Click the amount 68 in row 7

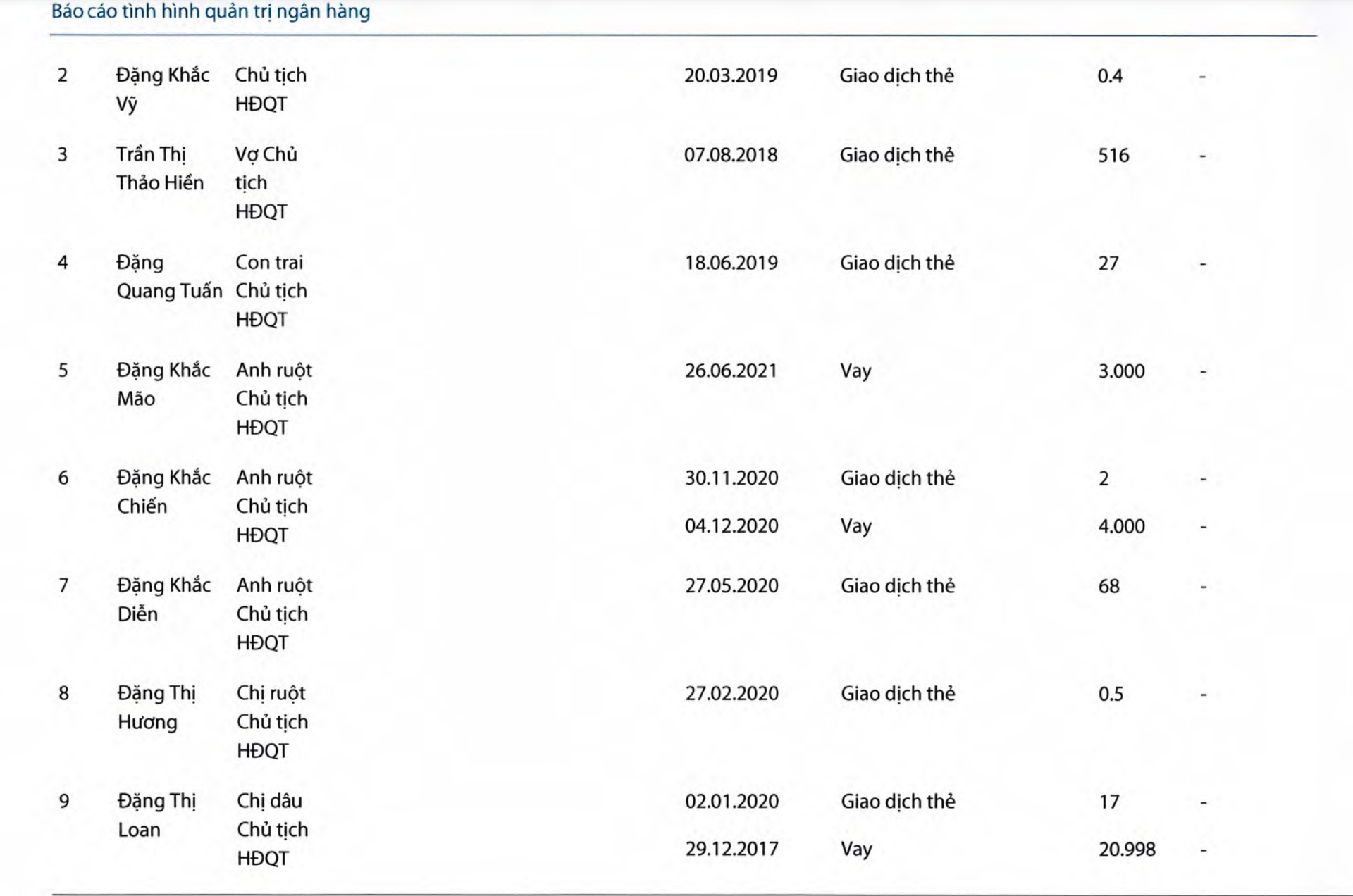click(x=1109, y=586)
